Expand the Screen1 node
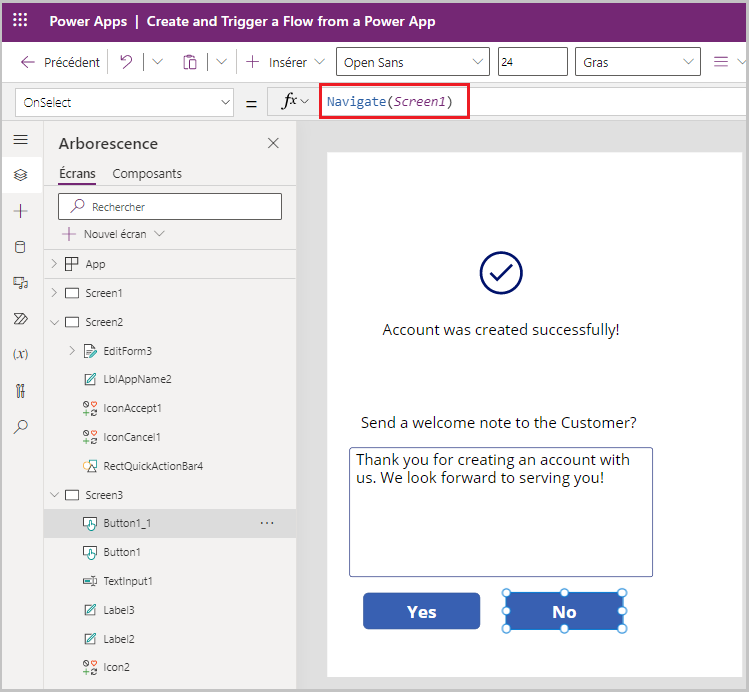Screen dimensions: 749x692 pyautogui.click(x=54, y=293)
